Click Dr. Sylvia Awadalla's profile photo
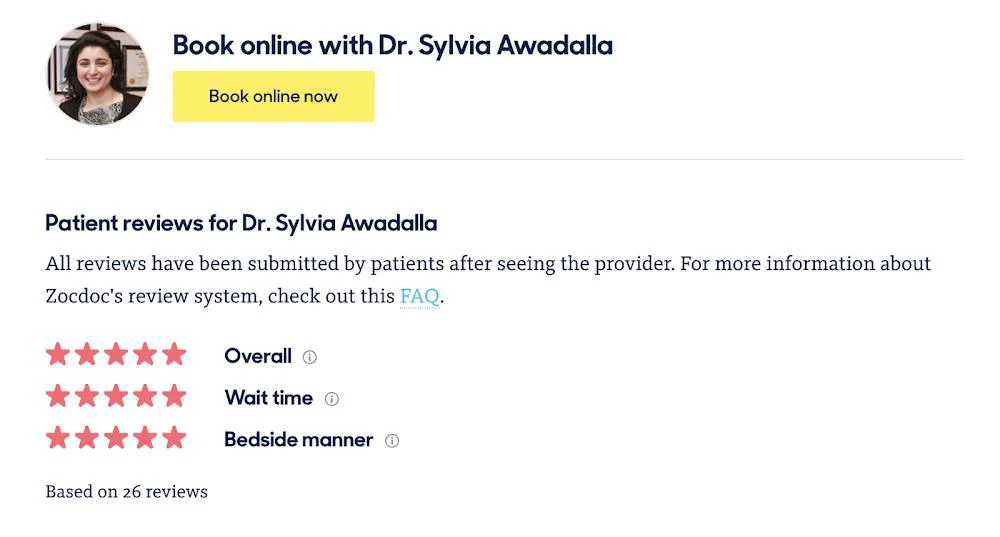 coord(98,73)
